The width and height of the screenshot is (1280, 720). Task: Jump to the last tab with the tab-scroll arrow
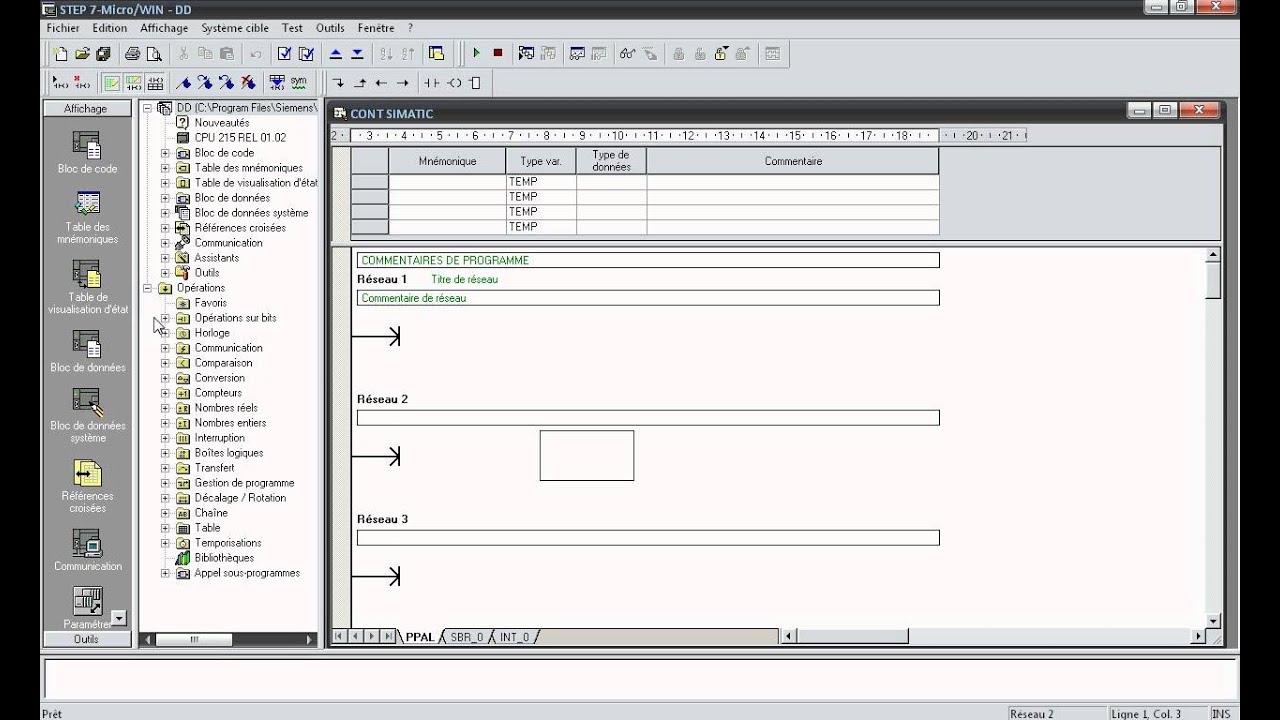point(388,636)
